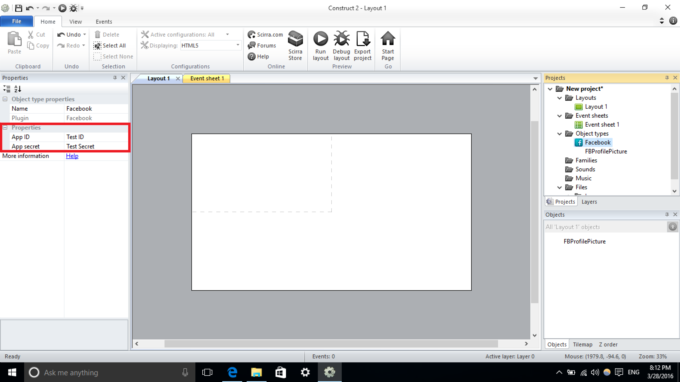The height and width of the screenshot is (382, 680).
Task: Close the Layout 1 tab
Action: point(177,78)
